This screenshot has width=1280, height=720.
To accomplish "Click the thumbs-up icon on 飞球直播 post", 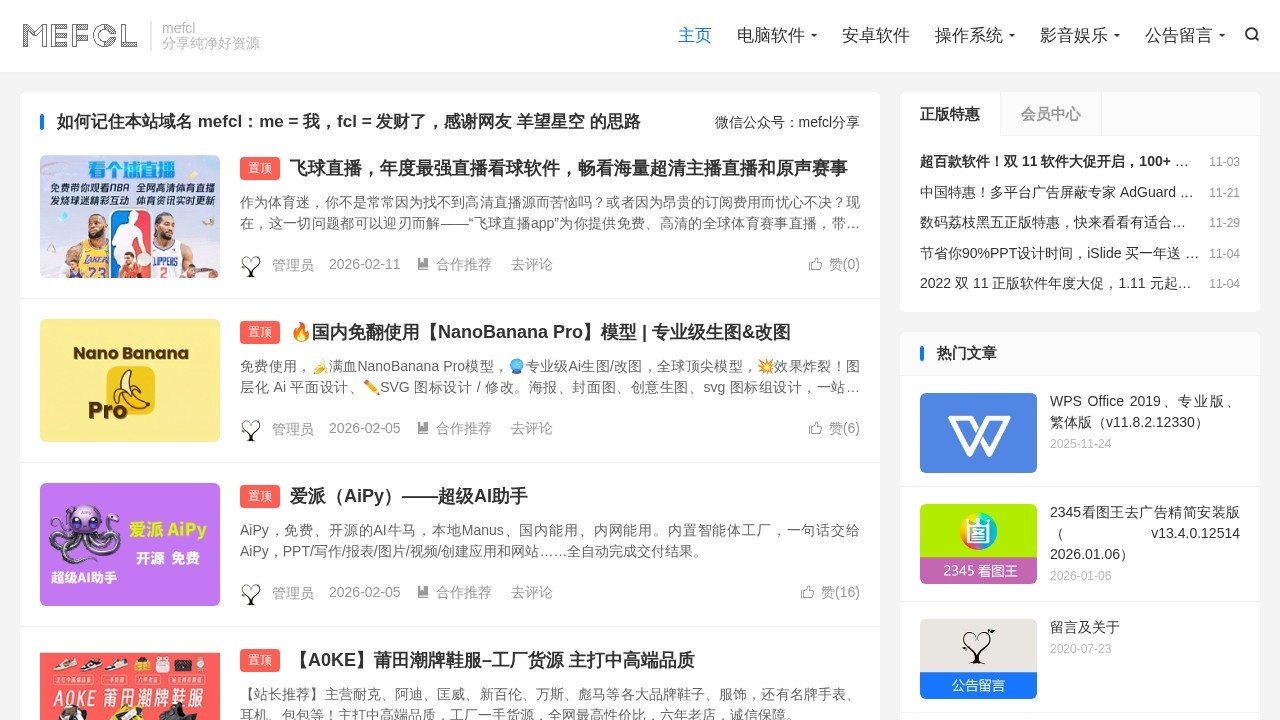I will pyautogui.click(x=816, y=264).
